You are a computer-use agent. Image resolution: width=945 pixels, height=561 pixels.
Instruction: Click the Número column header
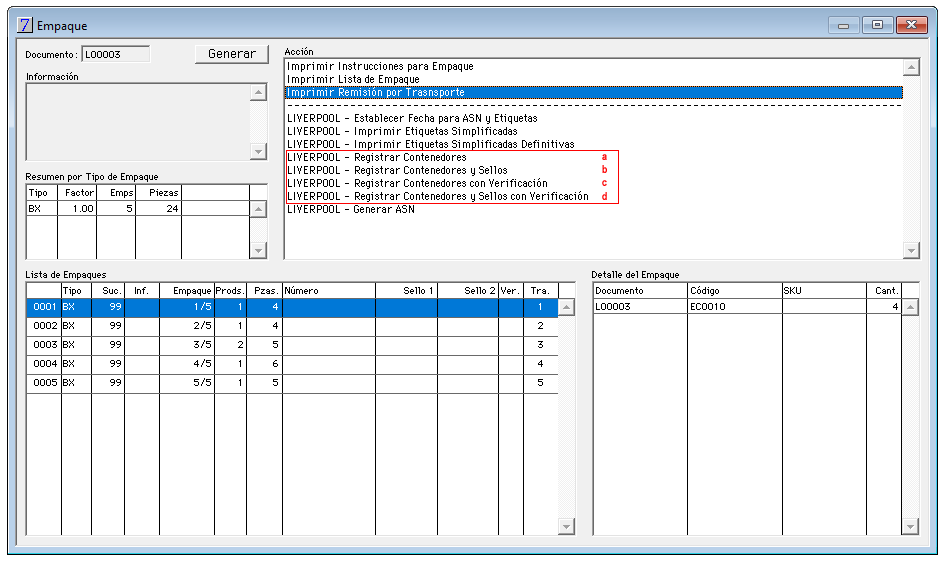328,290
